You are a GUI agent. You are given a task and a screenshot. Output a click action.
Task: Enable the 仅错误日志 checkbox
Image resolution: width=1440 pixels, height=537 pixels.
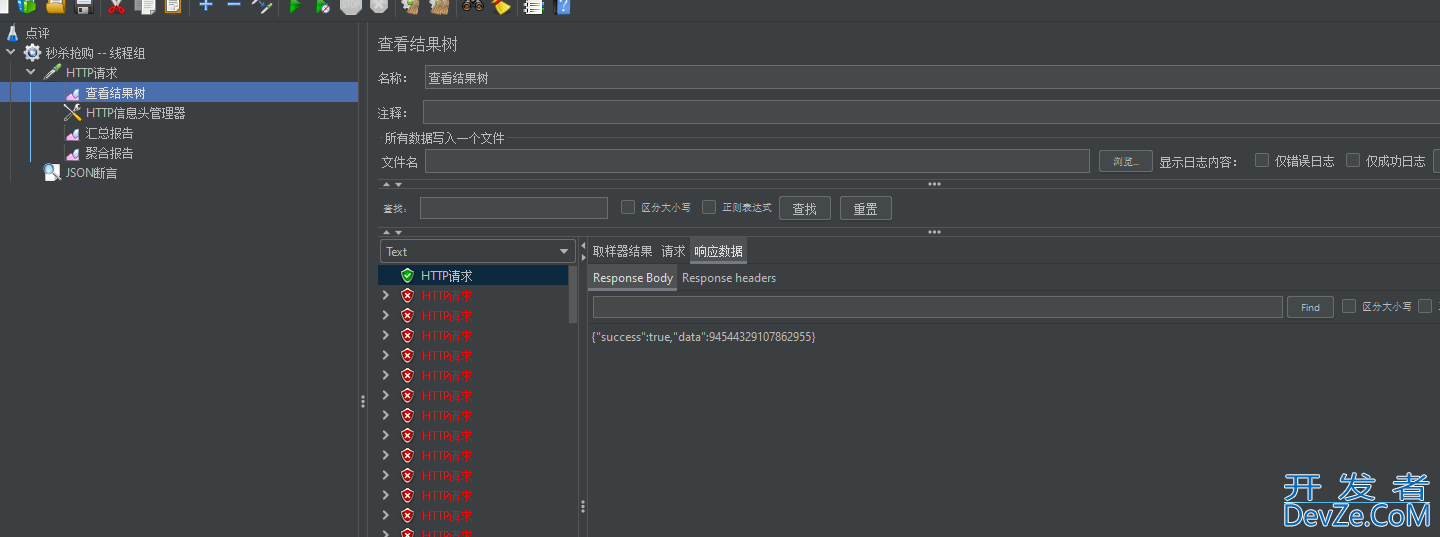point(1262,160)
